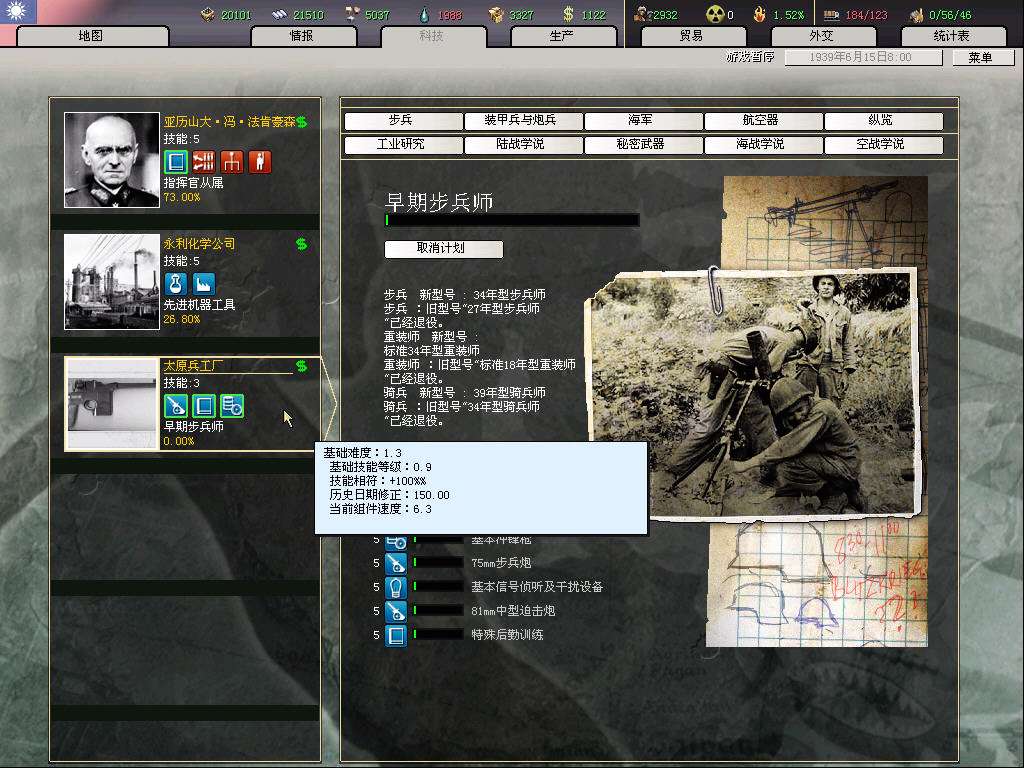Click the green dollar sign beside 永利化学公司
This screenshot has height=768, width=1024.
click(301, 244)
